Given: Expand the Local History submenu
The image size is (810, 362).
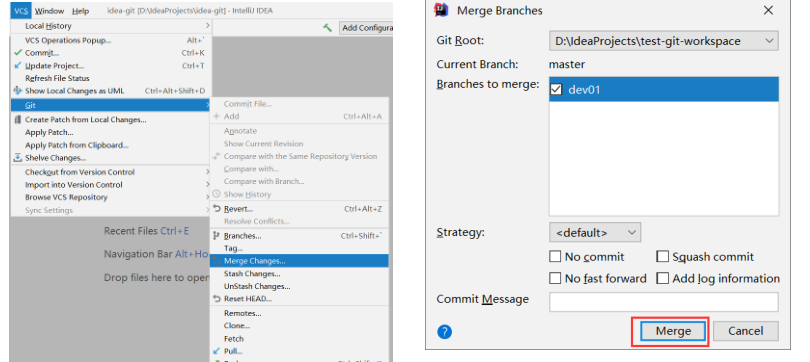Looking at the screenshot, I should click(111, 26).
